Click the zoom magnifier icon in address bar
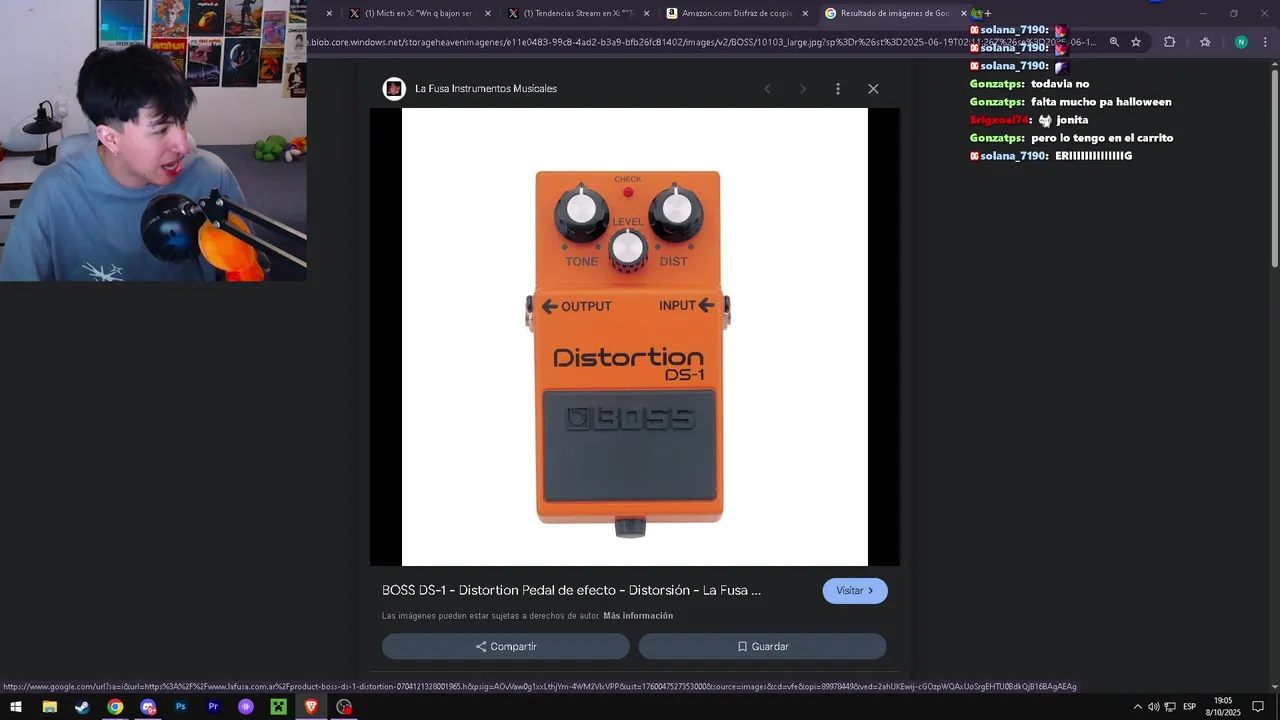This screenshot has width=1280, height=720. [x=1114, y=42]
